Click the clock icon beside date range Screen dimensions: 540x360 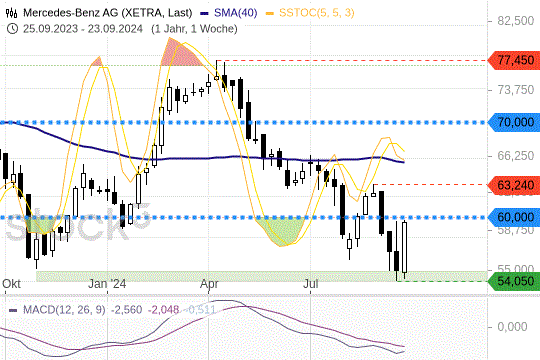[x=12, y=29]
